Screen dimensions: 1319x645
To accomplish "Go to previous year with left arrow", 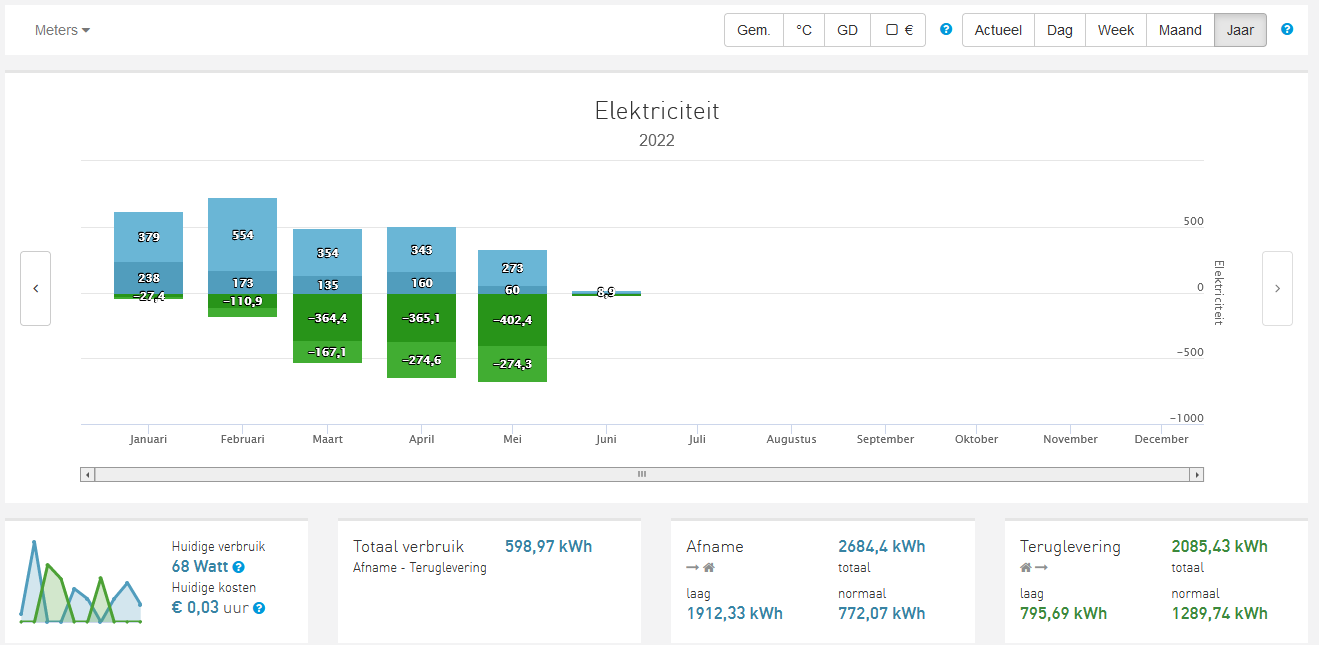I will tap(36, 288).
